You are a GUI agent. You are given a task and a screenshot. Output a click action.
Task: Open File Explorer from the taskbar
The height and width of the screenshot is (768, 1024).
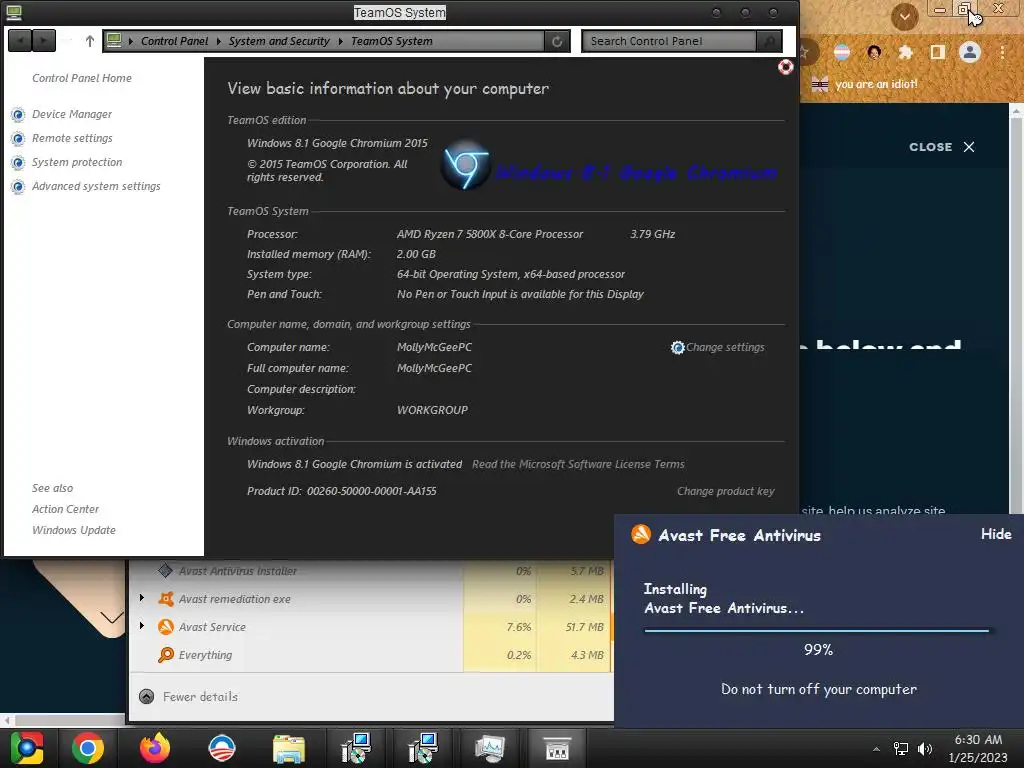pos(289,749)
